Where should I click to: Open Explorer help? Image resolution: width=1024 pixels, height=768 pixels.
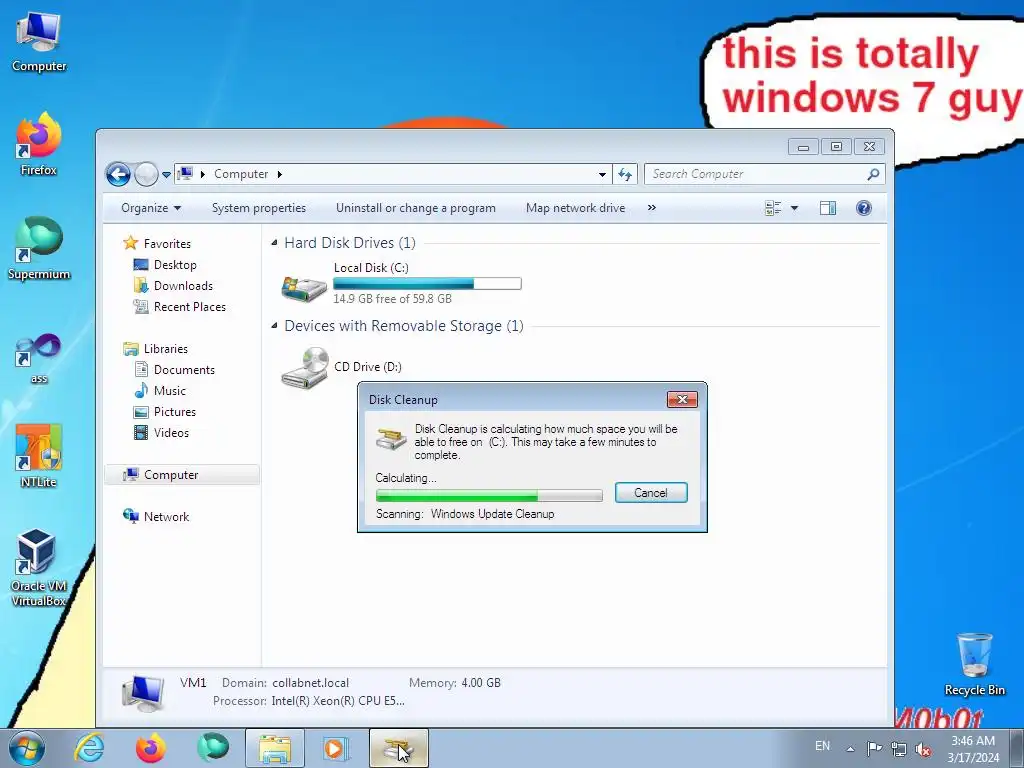863,208
